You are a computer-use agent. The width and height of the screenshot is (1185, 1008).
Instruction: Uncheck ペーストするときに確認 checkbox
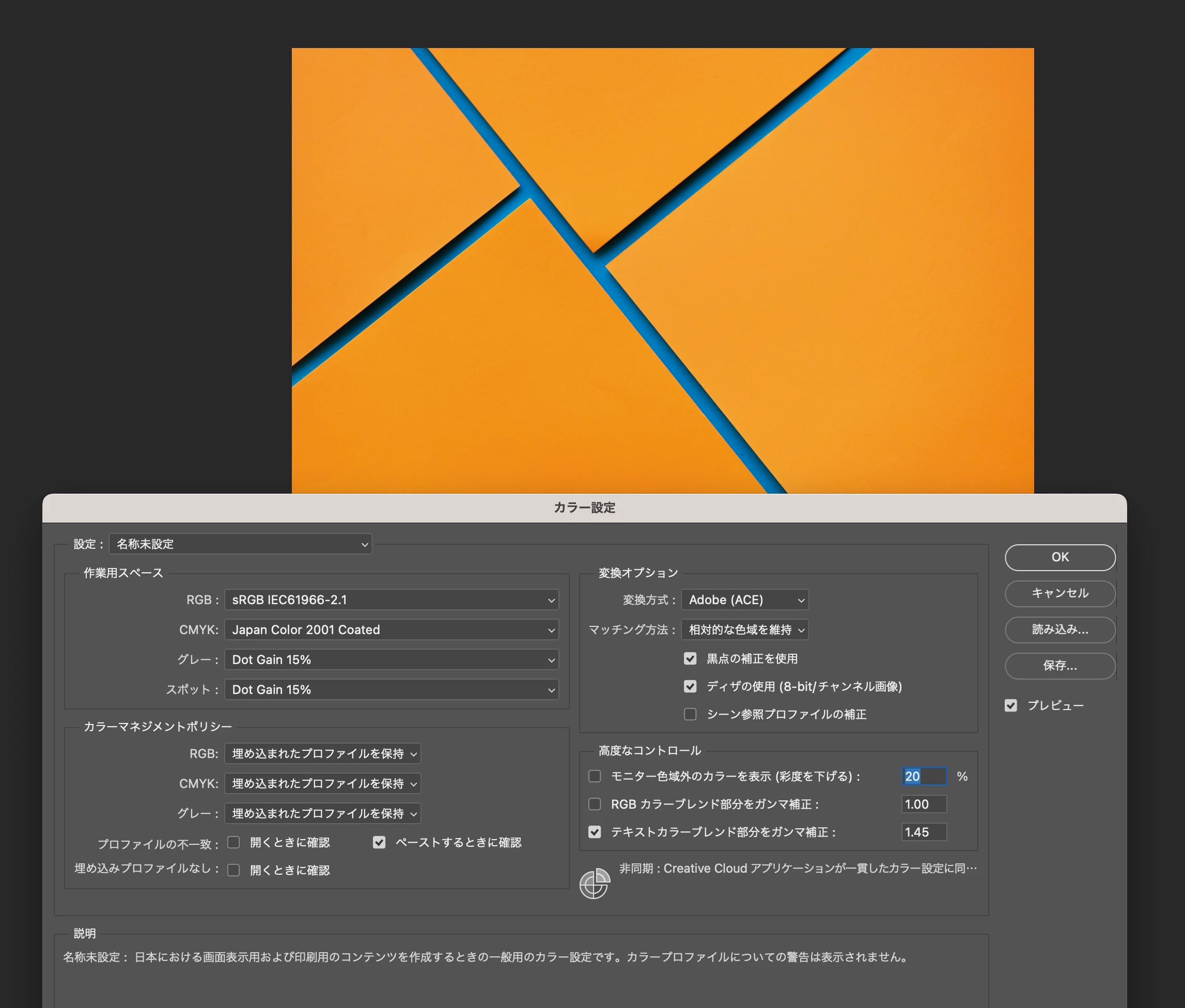[379, 842]
